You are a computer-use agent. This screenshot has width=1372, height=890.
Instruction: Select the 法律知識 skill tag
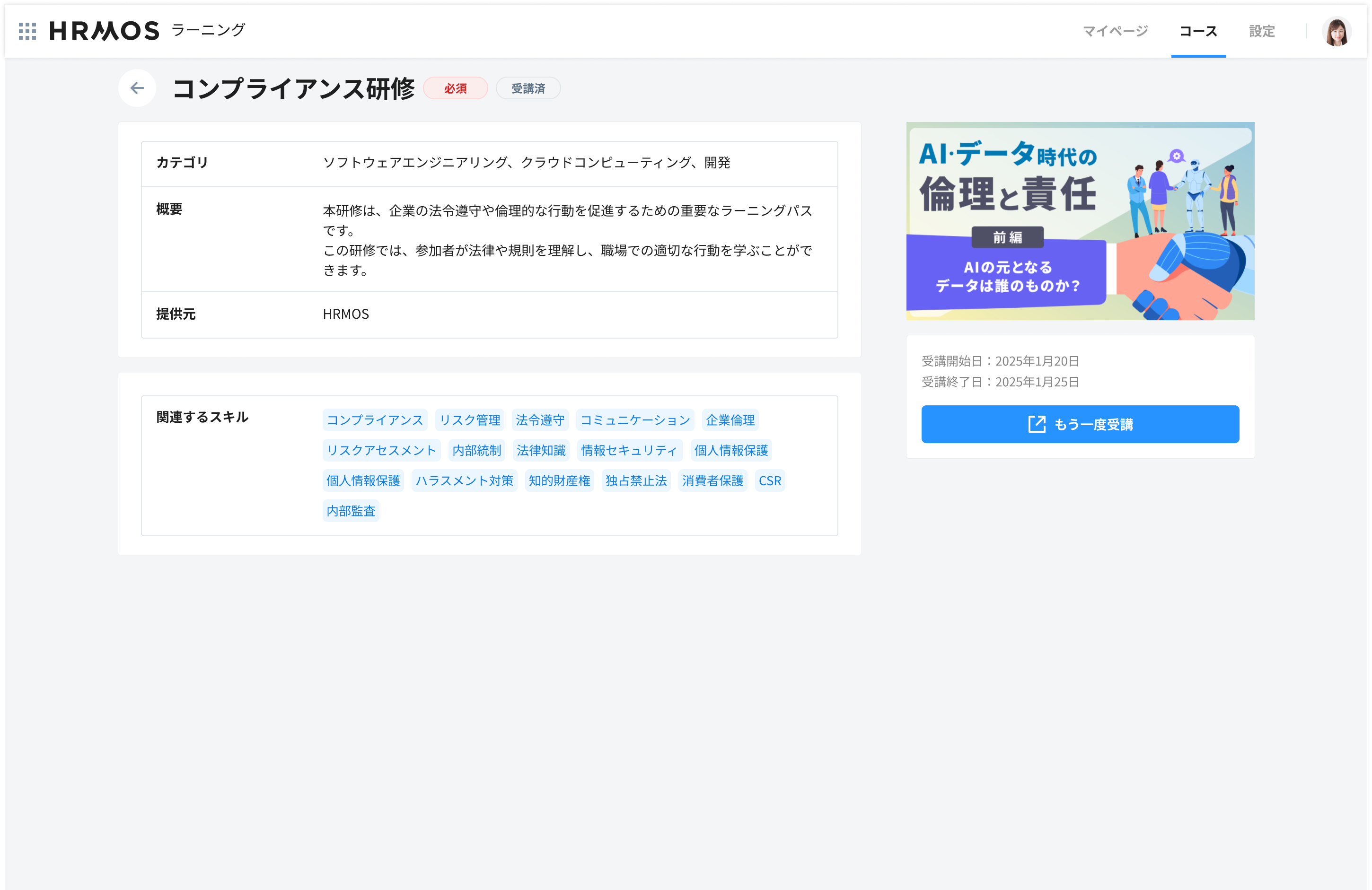click(x=541, y=451)
